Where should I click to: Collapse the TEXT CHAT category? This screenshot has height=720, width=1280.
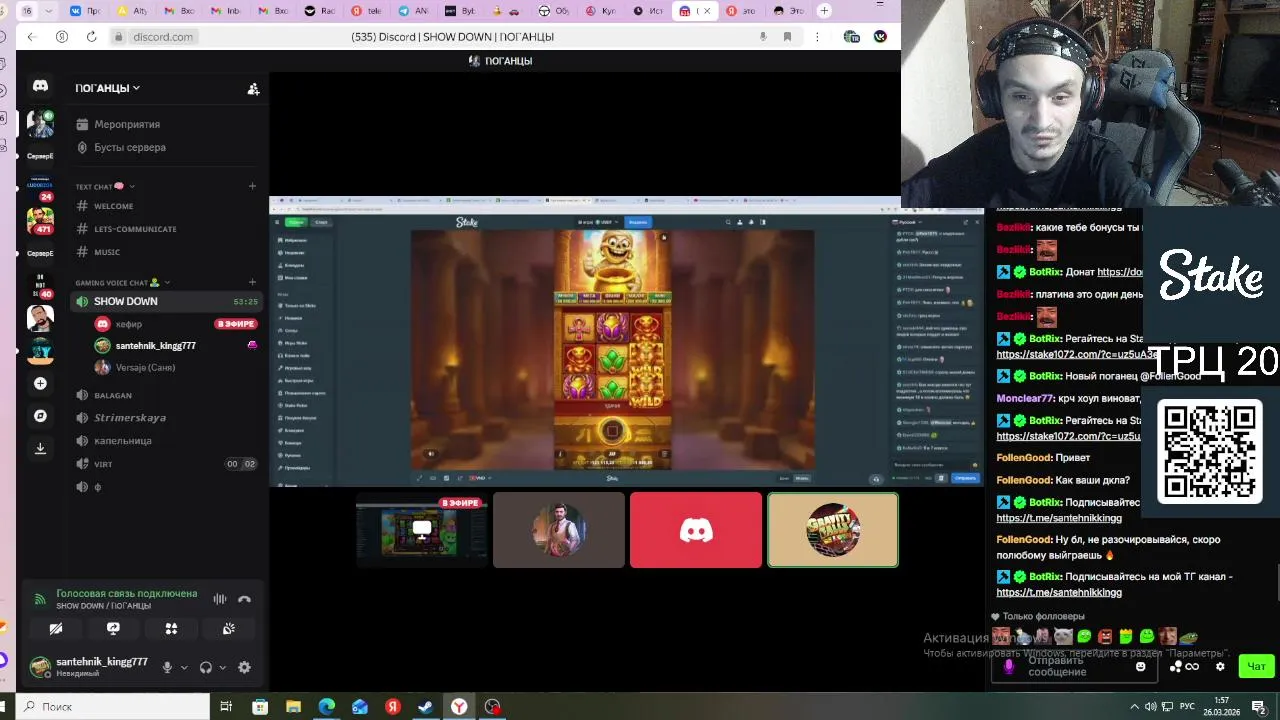104,186
